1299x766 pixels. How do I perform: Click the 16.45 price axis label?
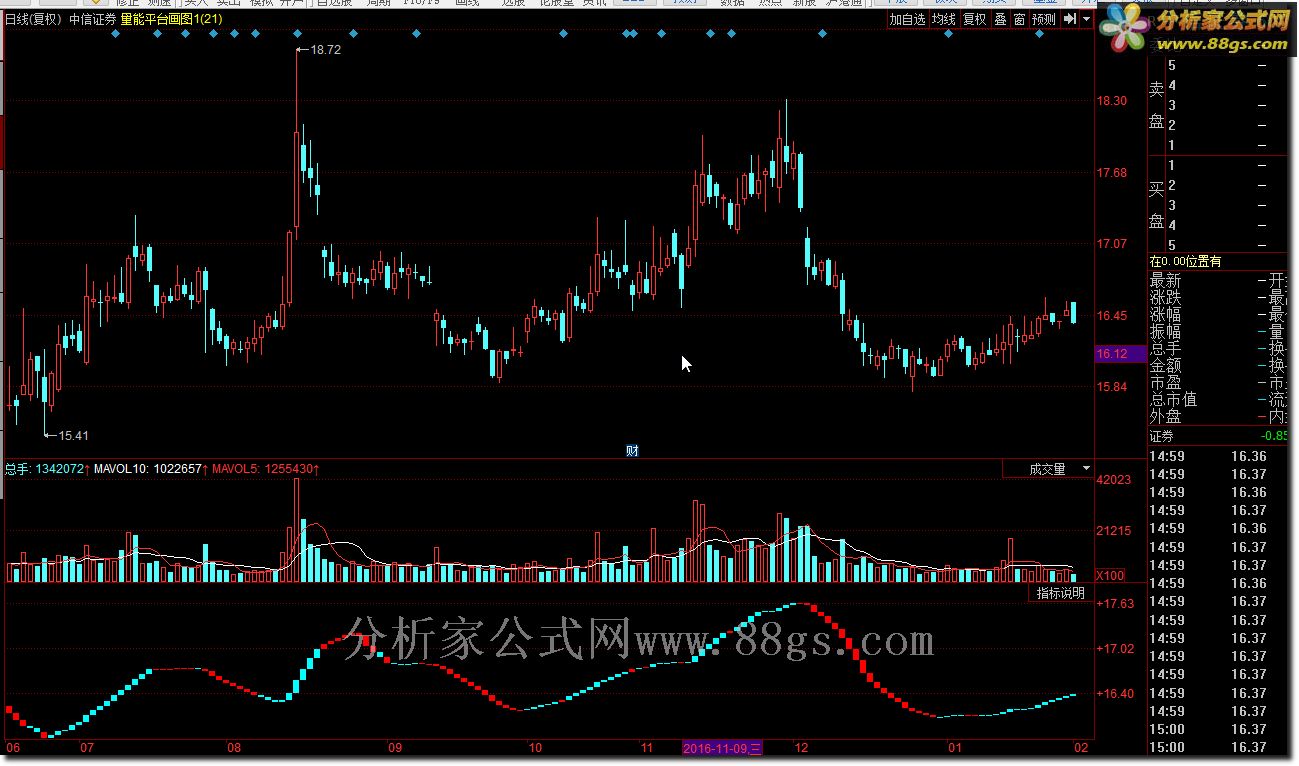(1112, 316)
